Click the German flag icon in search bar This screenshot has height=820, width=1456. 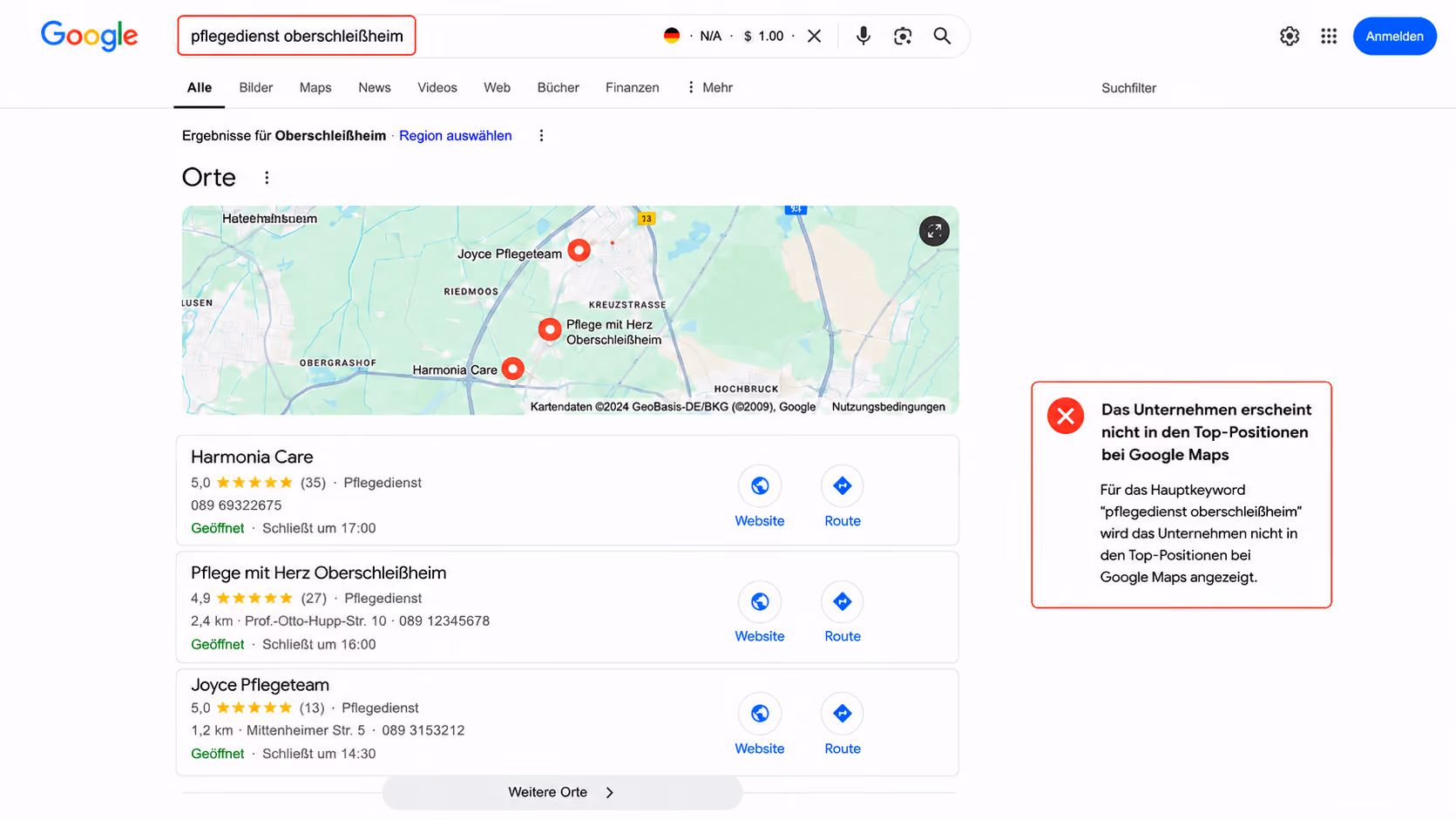click(672, 36)
